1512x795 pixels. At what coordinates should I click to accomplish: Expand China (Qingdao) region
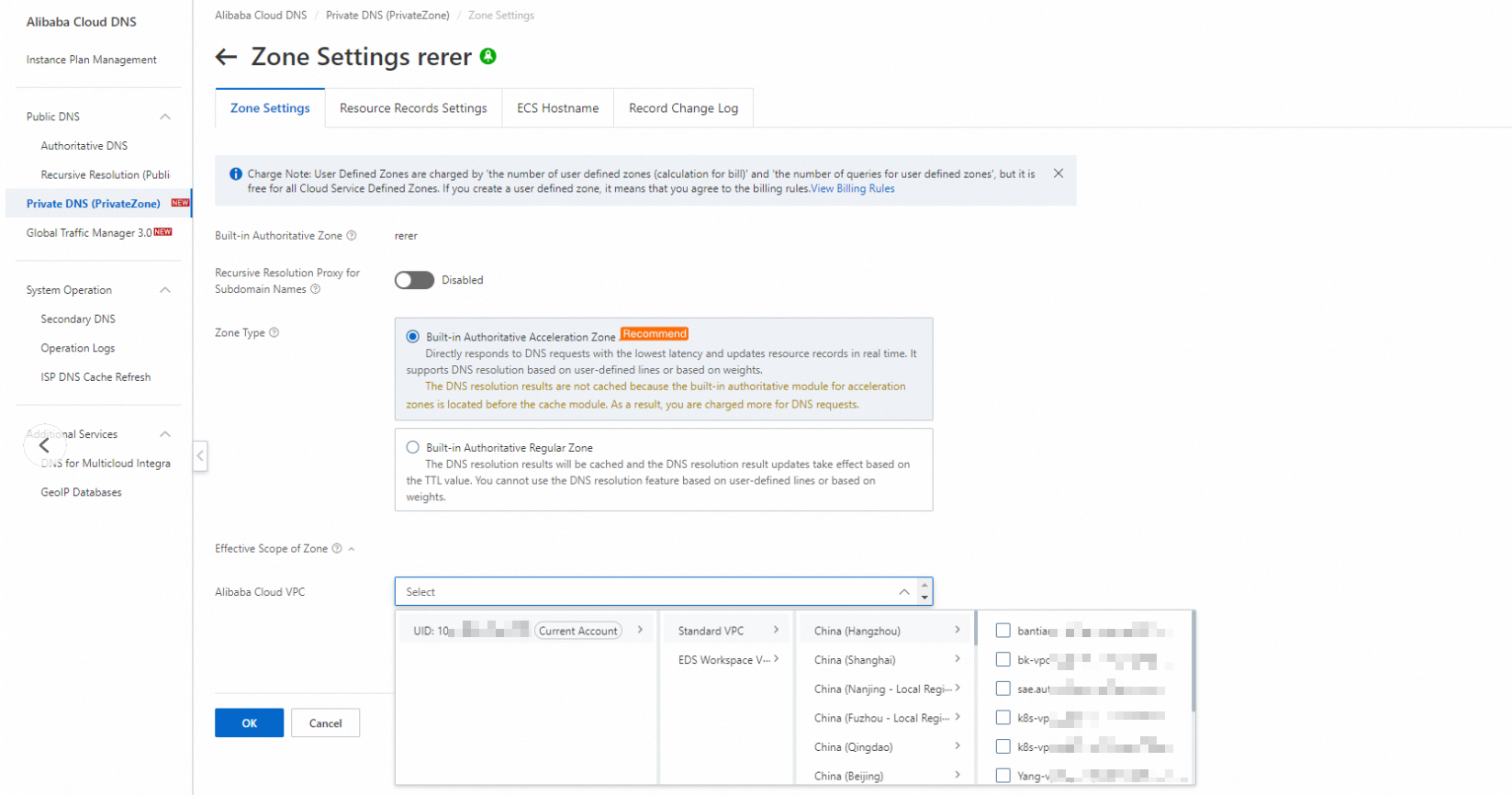[887, 746]
